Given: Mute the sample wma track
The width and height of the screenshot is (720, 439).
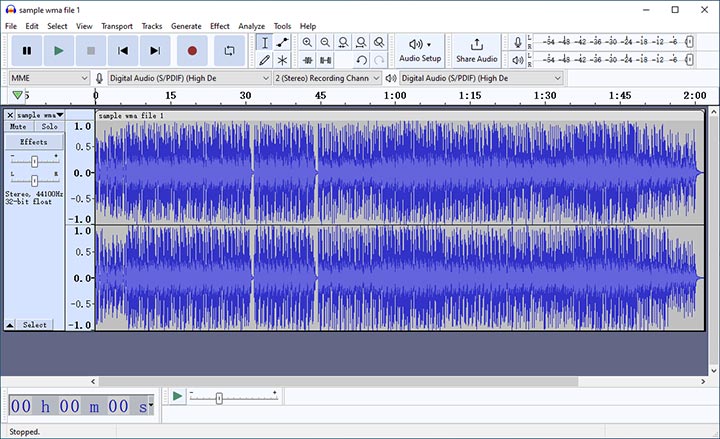Looking at the screenshot, I should click(18, 127).
